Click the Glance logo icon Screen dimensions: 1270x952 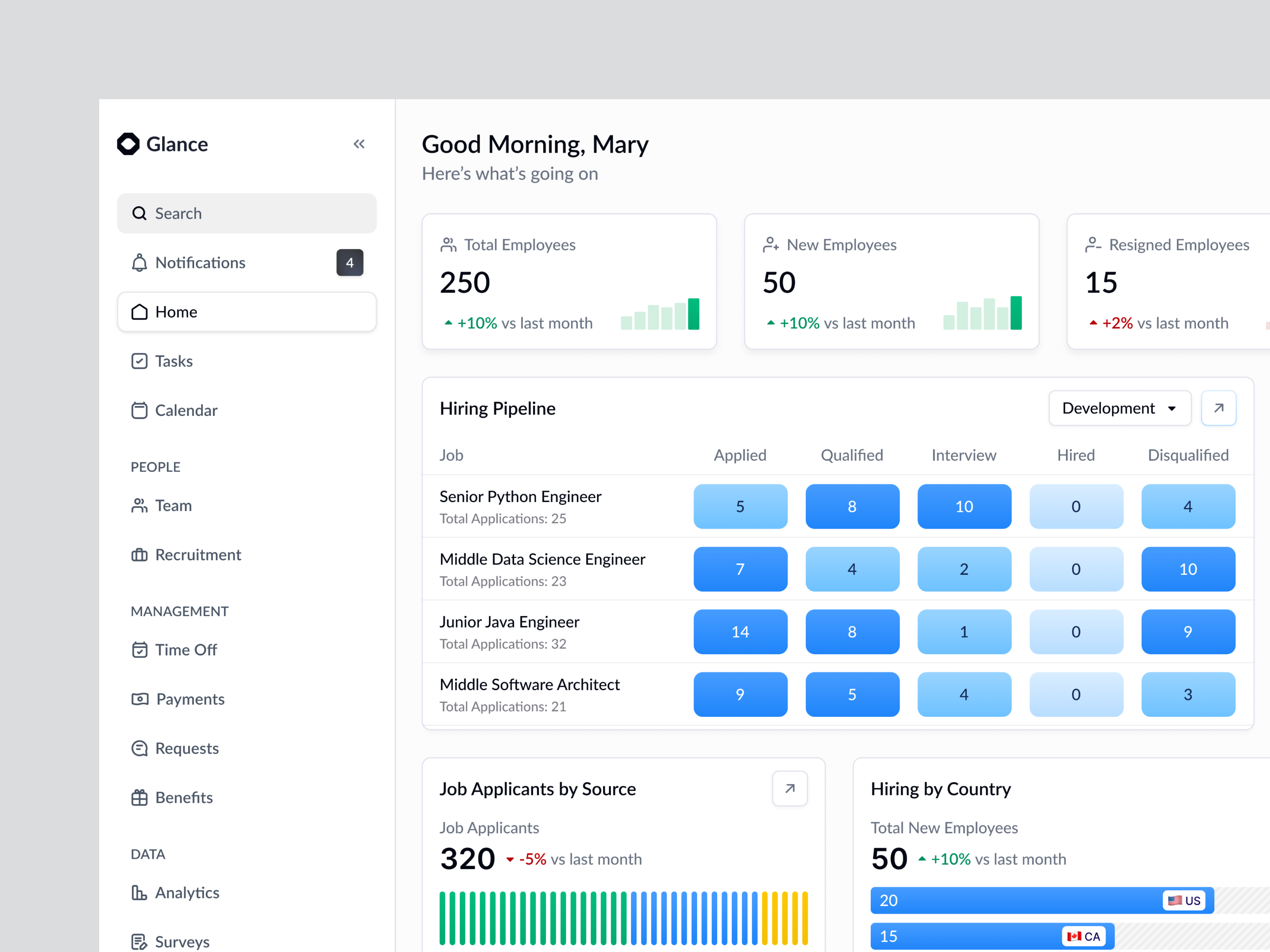(128, 144)
